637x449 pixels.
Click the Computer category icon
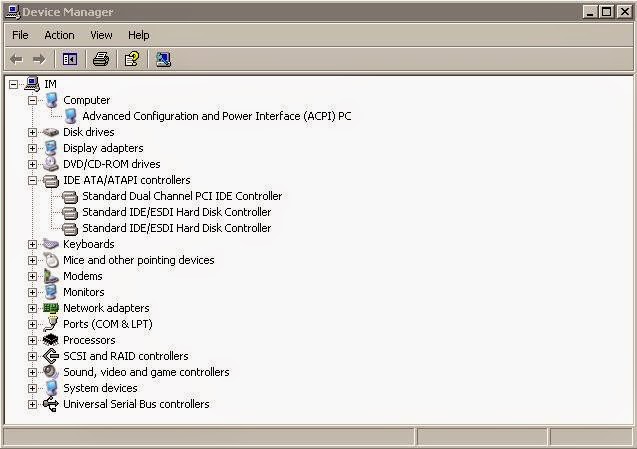(x=51, y=100)
